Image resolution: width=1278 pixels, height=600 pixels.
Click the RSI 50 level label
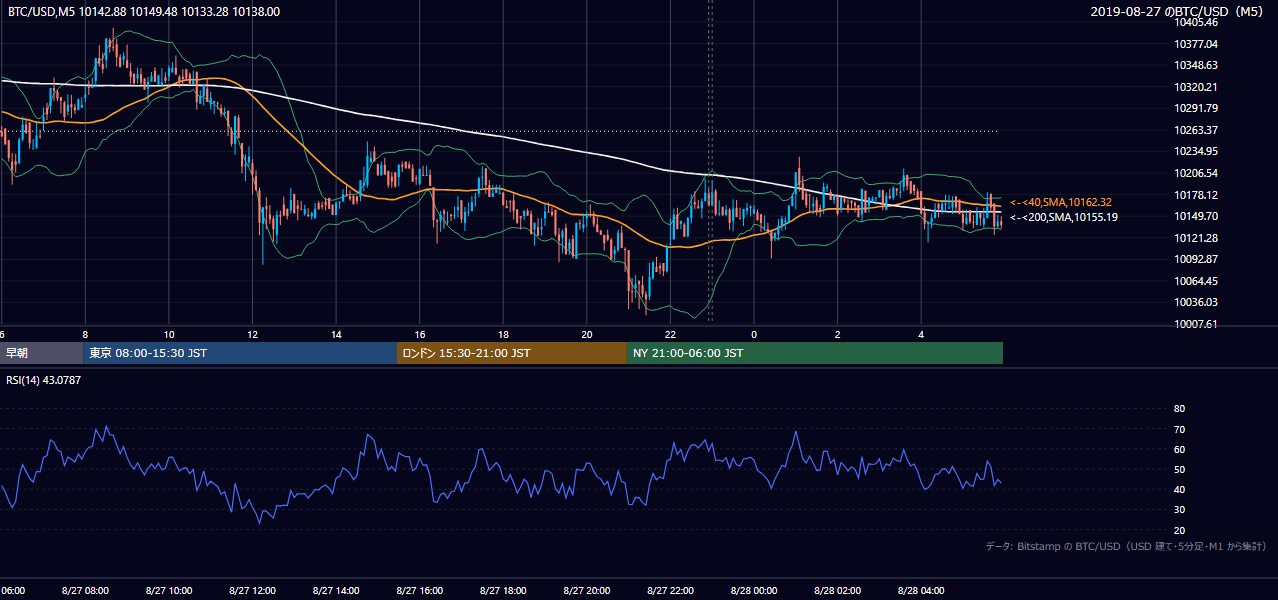pyautogui.click(x=1179, y=469)
